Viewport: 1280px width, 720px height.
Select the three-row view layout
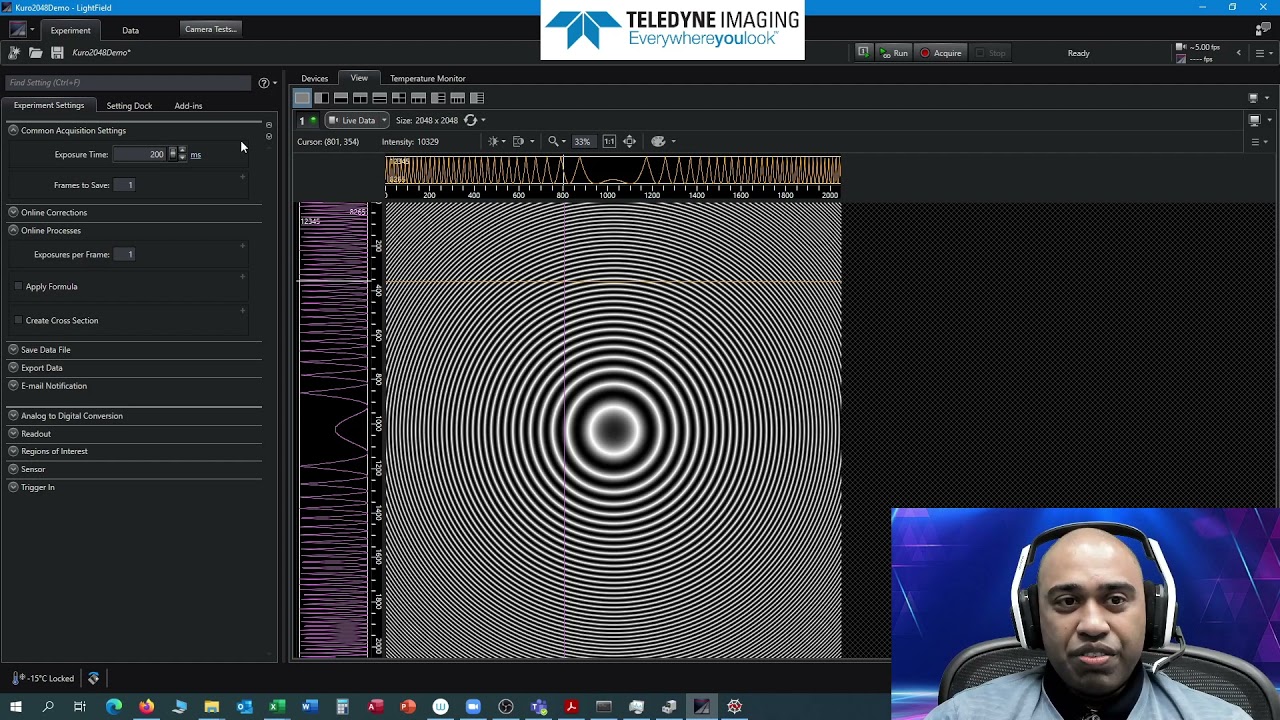(379, 98)
